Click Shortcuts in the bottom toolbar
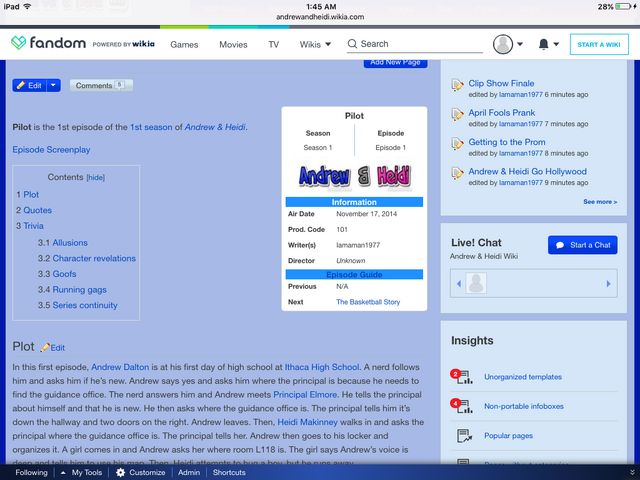 (229, 473)
